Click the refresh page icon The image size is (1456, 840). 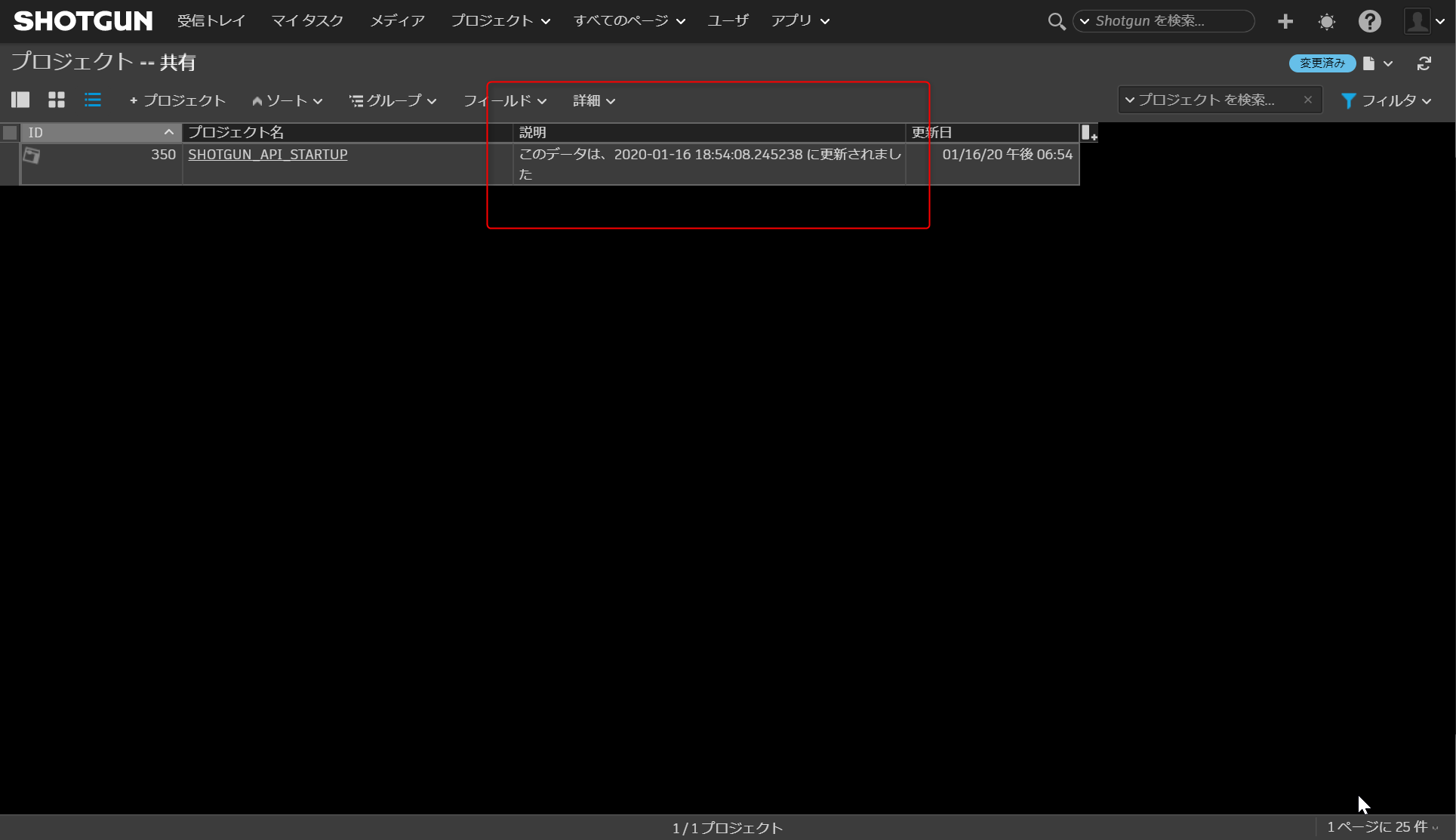(x=1424, y=63)
